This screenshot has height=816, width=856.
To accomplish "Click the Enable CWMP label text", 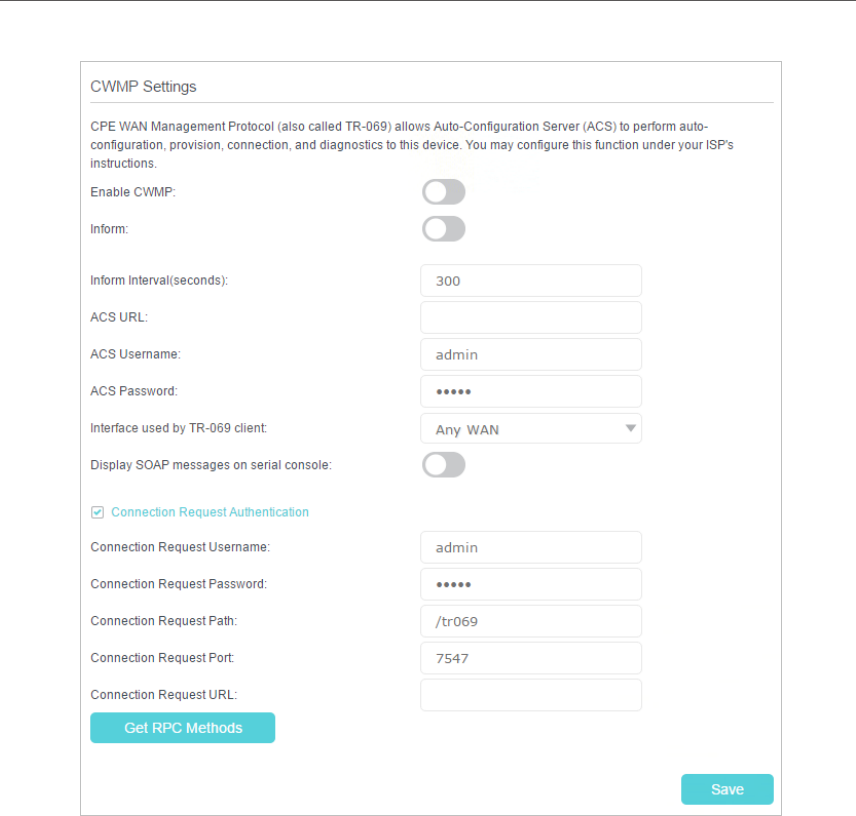I will (133, 192).
